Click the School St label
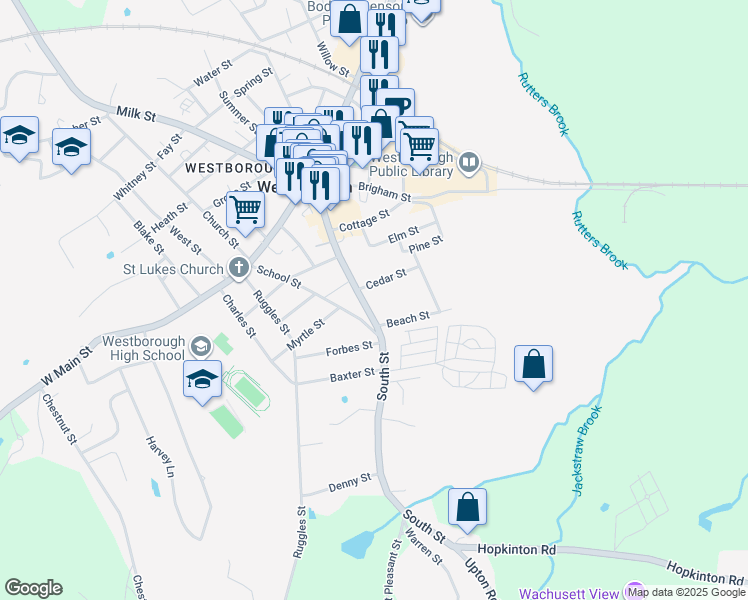The width and height of the screenshot is (748, 600). click(x=279, y=277)
